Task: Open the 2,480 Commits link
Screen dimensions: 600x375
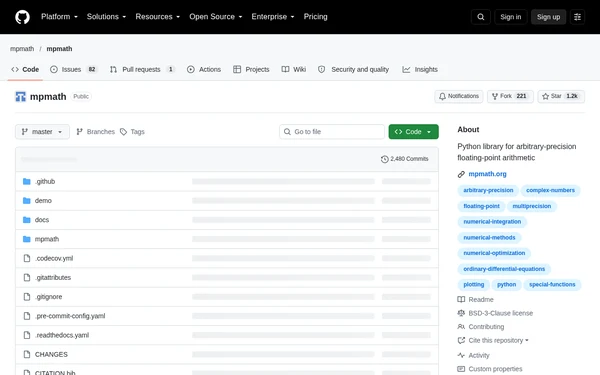Action: (405, 159)
